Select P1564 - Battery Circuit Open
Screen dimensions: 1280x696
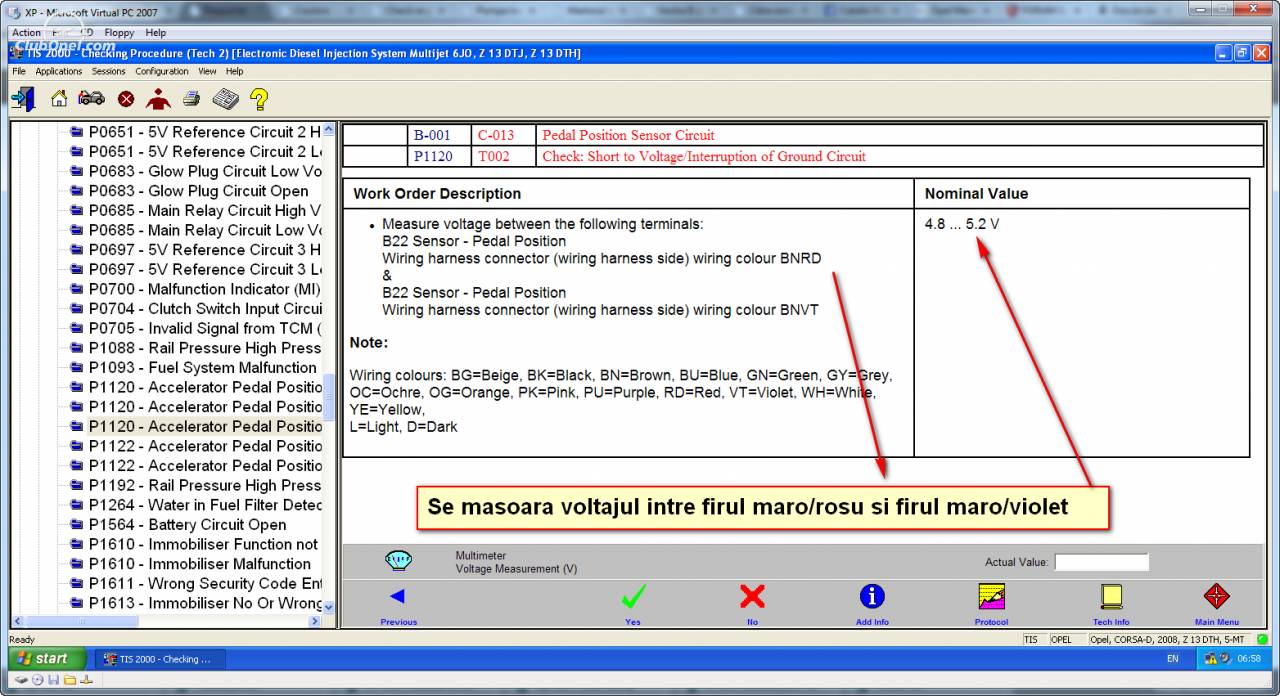tap(187, 524)
